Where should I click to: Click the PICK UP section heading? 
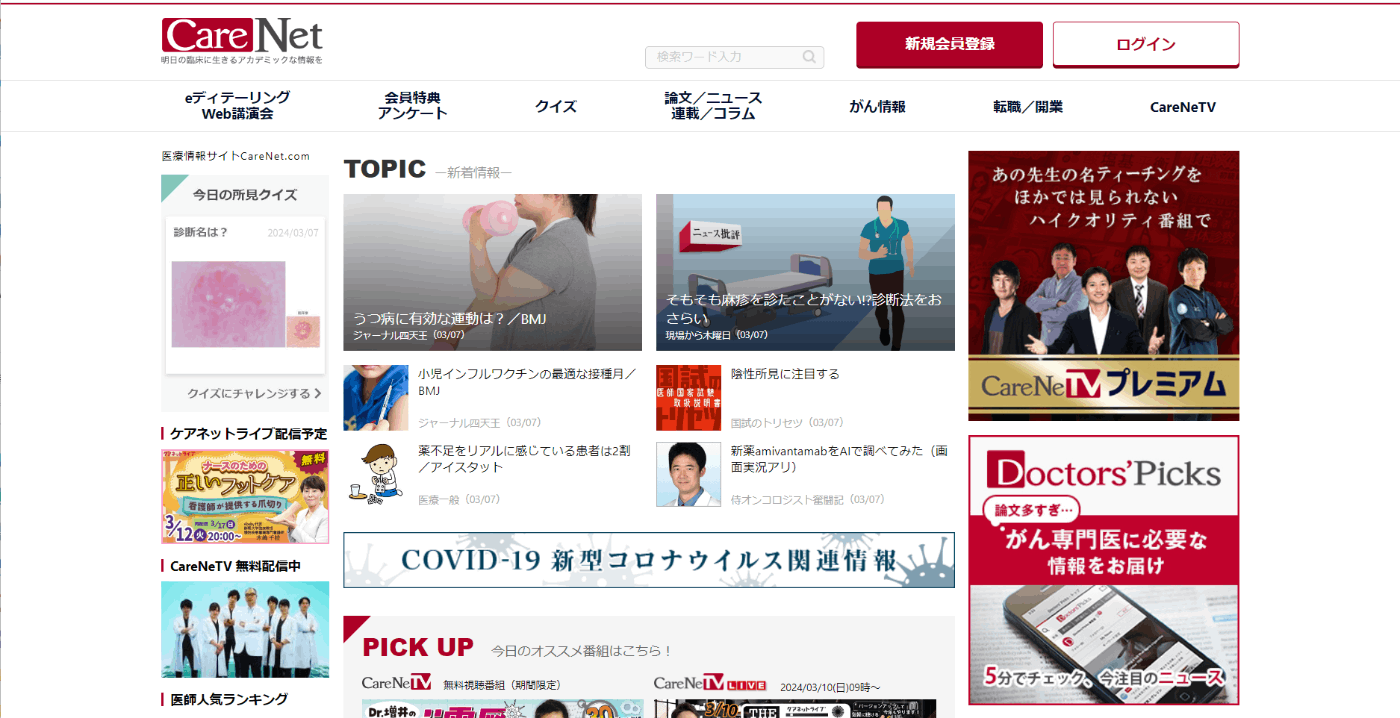(417, 647)
